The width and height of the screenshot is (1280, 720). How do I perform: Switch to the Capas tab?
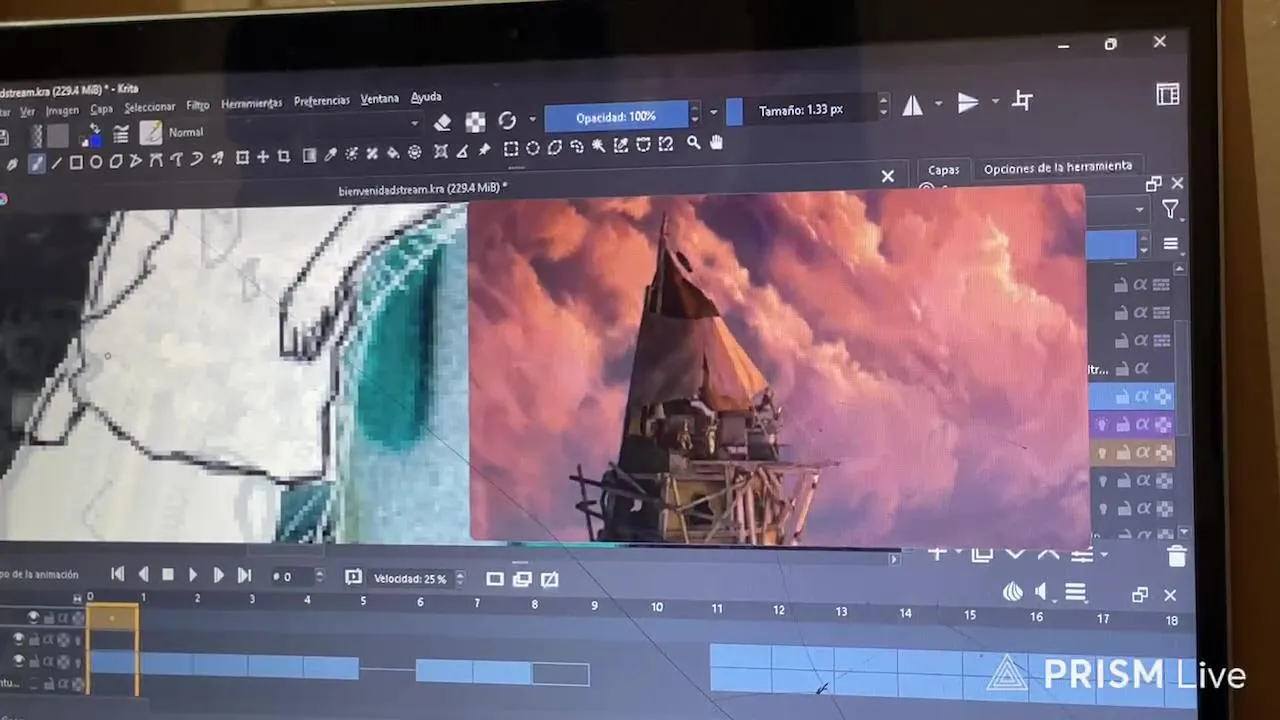[x=943, y=170]
